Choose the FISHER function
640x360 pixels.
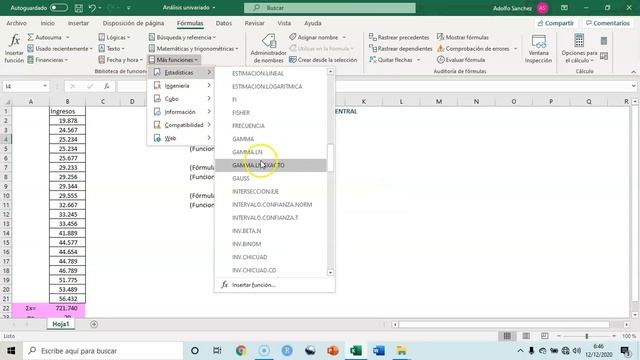tap(241, 113)
